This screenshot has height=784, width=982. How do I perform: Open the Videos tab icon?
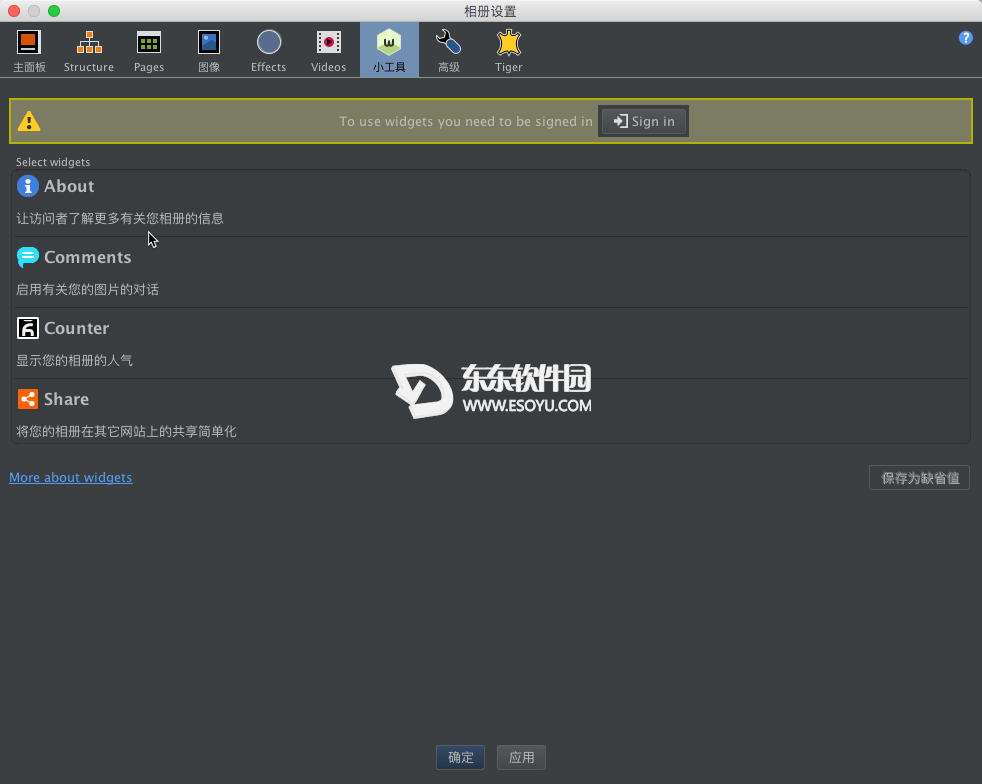point(329,43)
